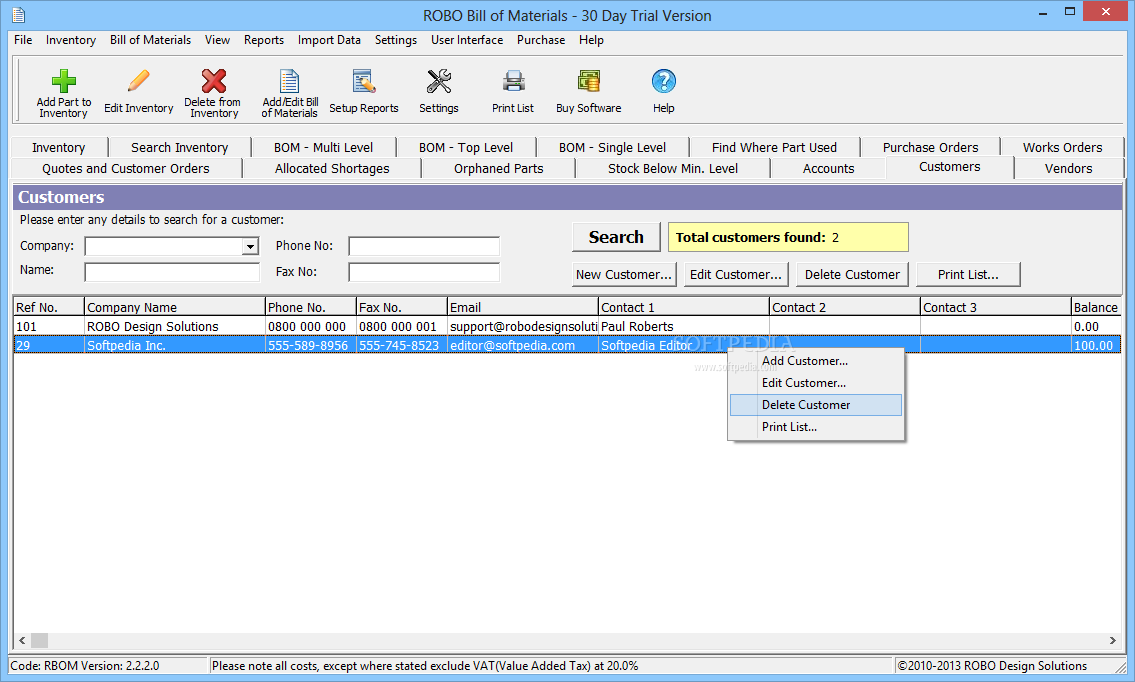This screenshot has width=1135, height=682.
Task: Select the Softpedia Inc. company cell
Action: (174, 345)
